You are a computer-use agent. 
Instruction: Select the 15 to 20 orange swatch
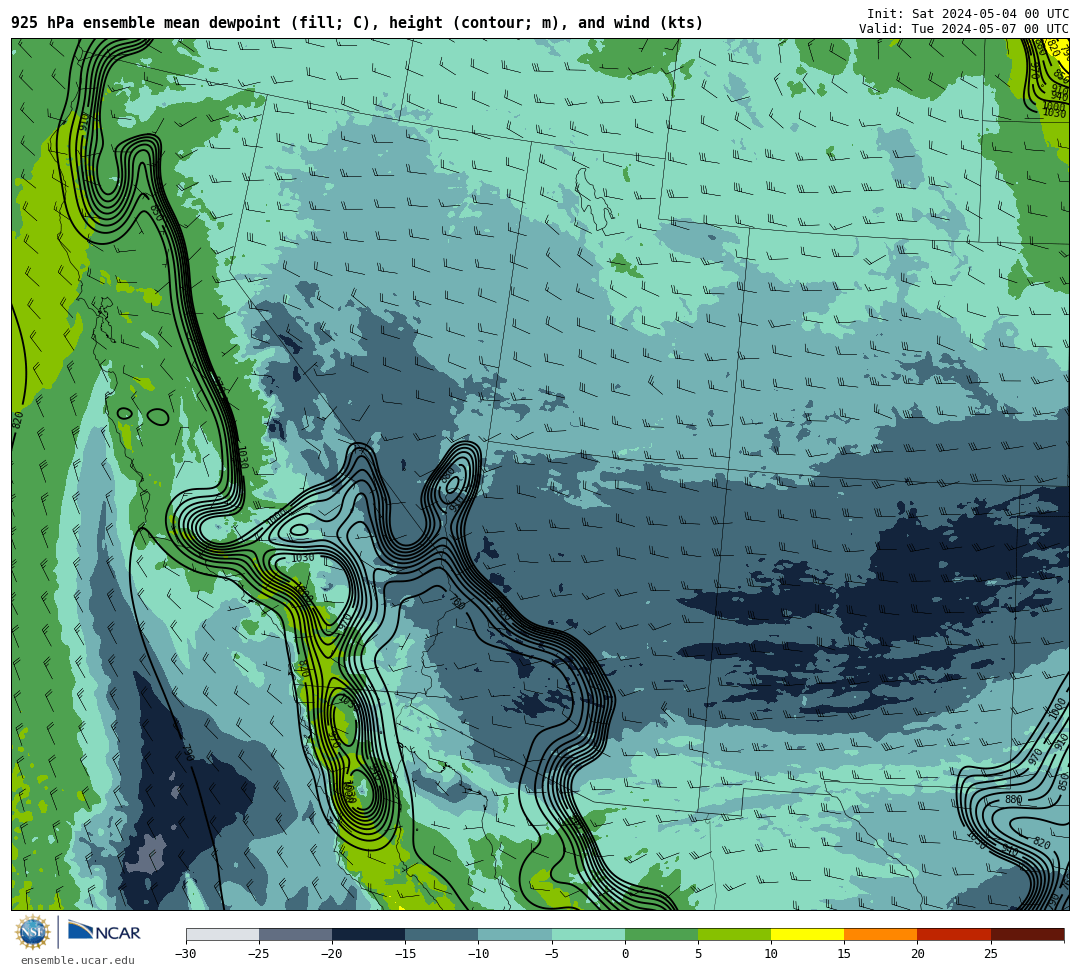click(881, 934)
